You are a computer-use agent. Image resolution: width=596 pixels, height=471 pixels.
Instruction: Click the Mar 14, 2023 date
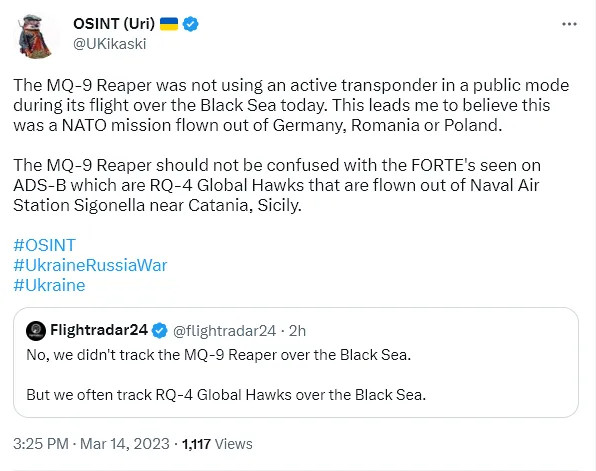coord(125,444)
